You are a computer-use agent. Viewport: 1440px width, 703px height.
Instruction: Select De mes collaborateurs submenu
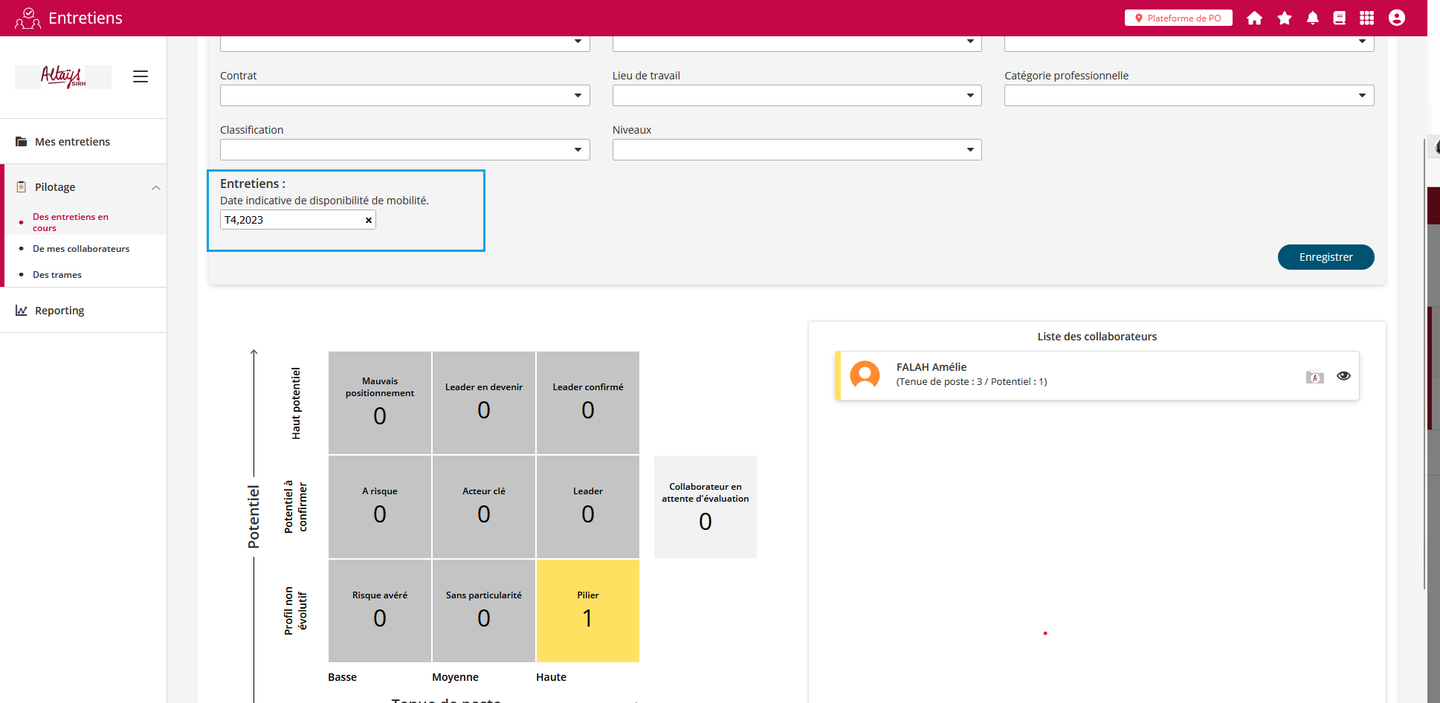point(81,249)
